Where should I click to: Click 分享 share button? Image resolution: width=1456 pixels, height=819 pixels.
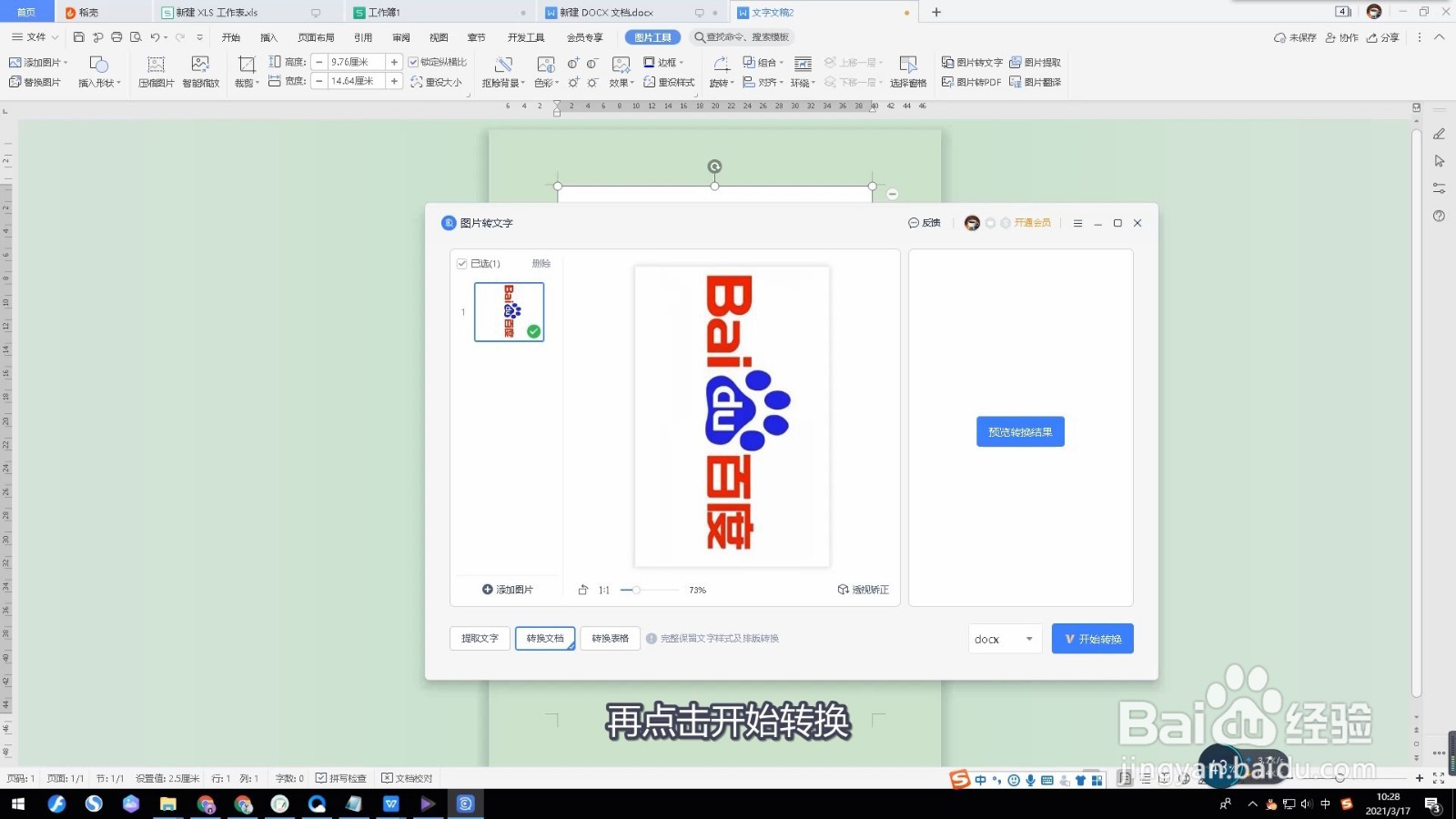[1383, 37]
